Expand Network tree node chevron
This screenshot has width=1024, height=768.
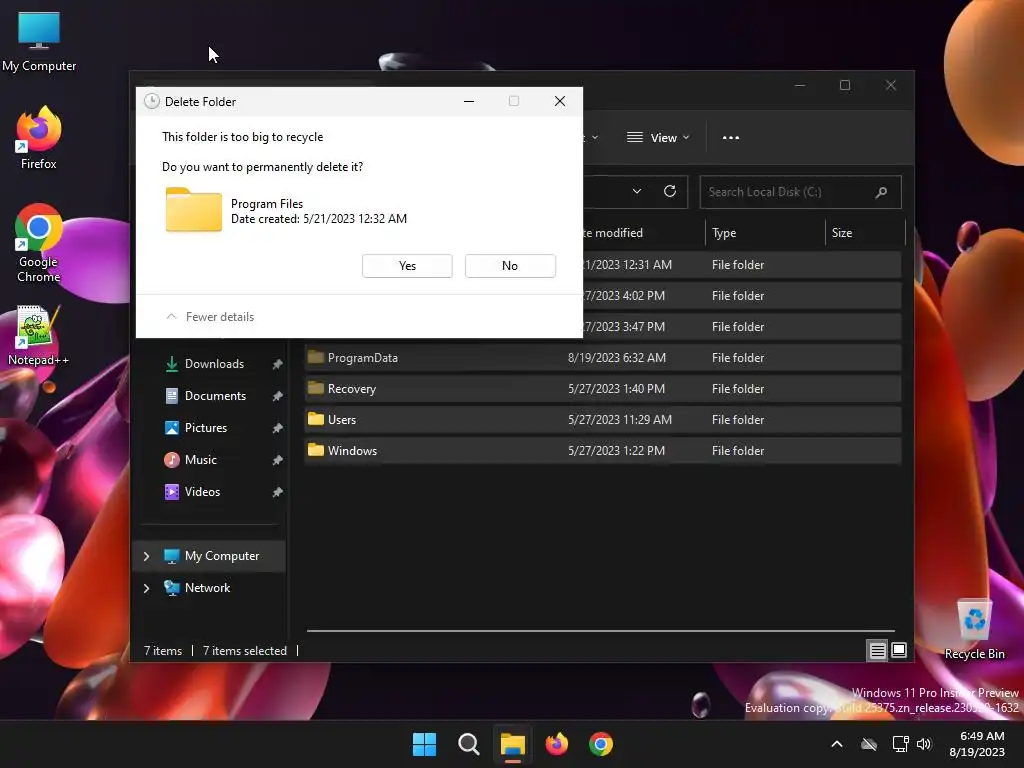(x=146, y=588)
